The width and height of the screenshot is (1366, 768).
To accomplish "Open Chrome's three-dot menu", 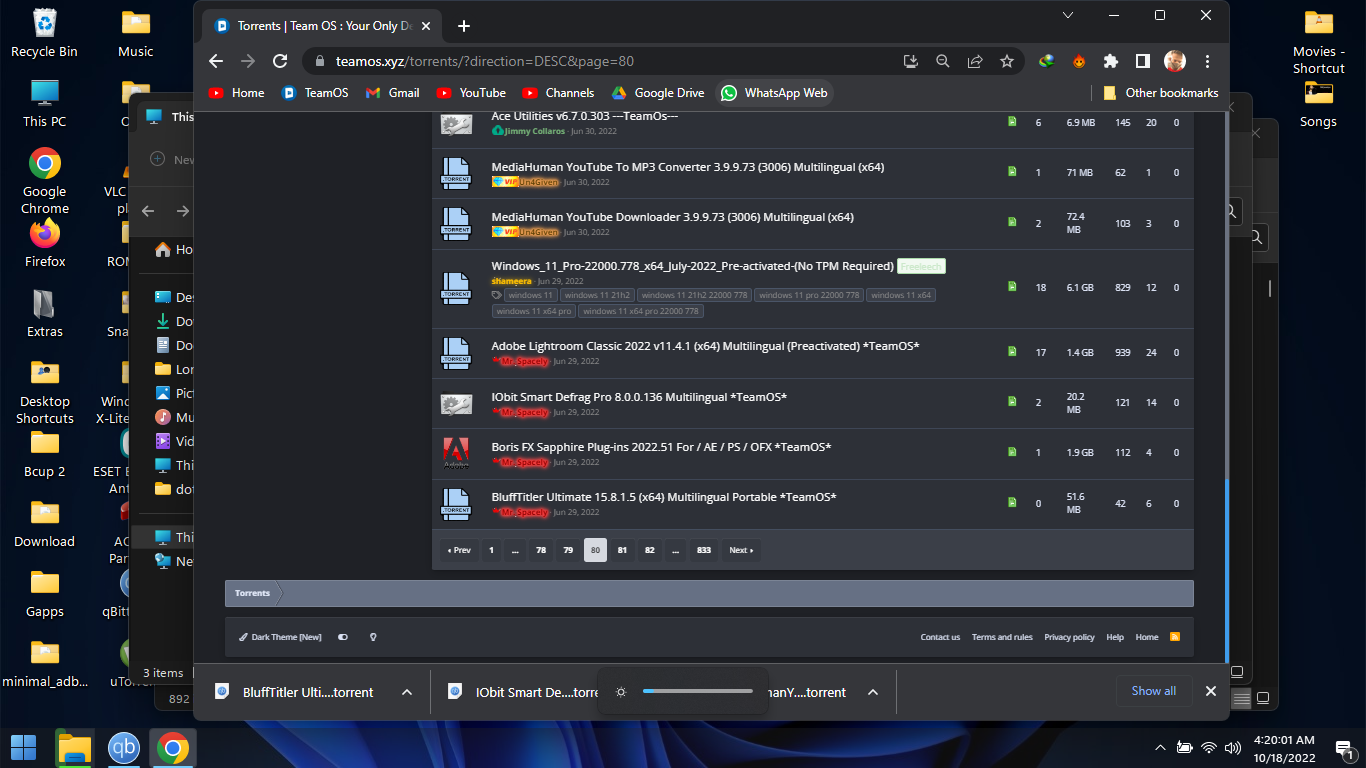I will 1207,61.
